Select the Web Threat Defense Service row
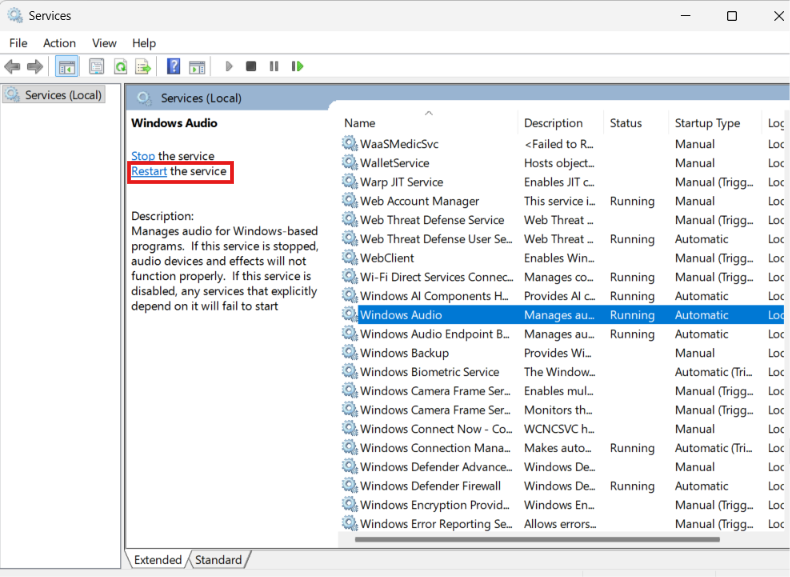Image resolution: width=790 pixels, height=577 pixels. pos(562,220)
